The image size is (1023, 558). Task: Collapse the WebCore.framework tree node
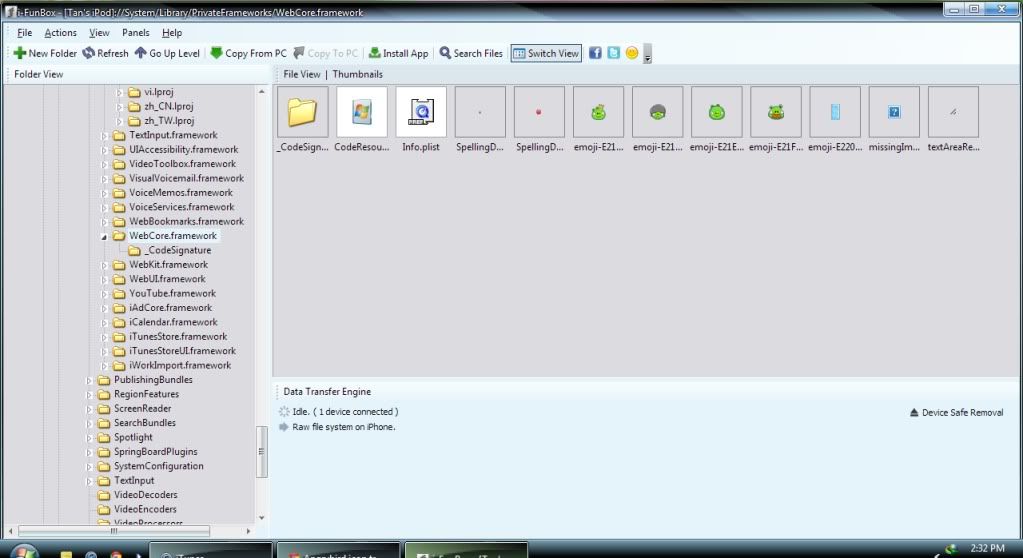pos(104,237)
